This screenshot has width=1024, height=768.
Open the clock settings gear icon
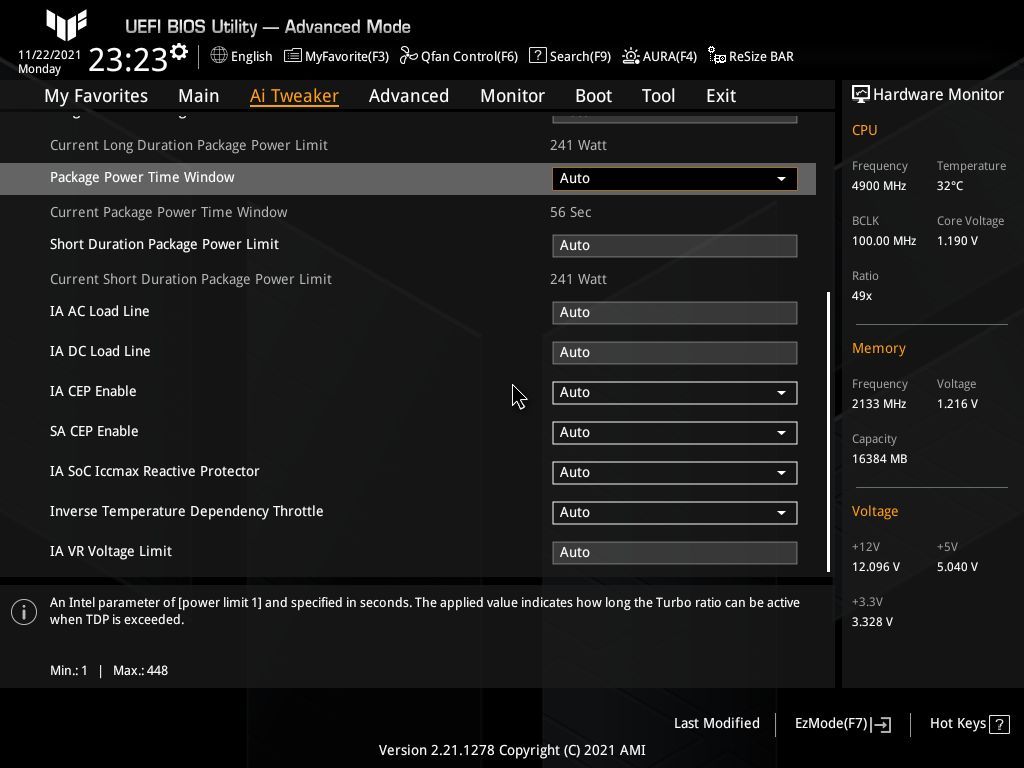click(179, 52)
